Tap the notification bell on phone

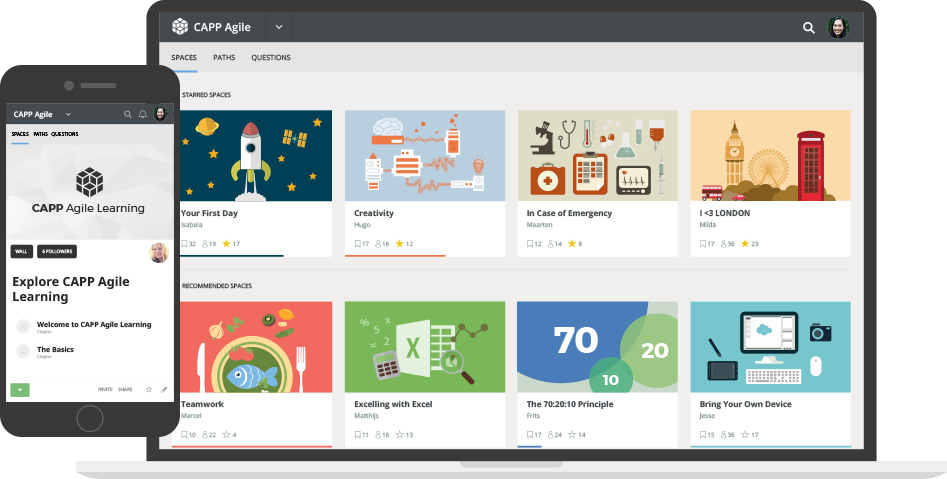(143, 114)
